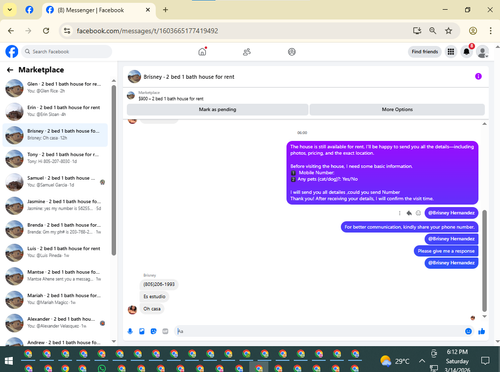This screenshot has height=372, width=500.
Task: Select Brisney conversation in the list
Action: pyautogui.click(x=55, y=135)
